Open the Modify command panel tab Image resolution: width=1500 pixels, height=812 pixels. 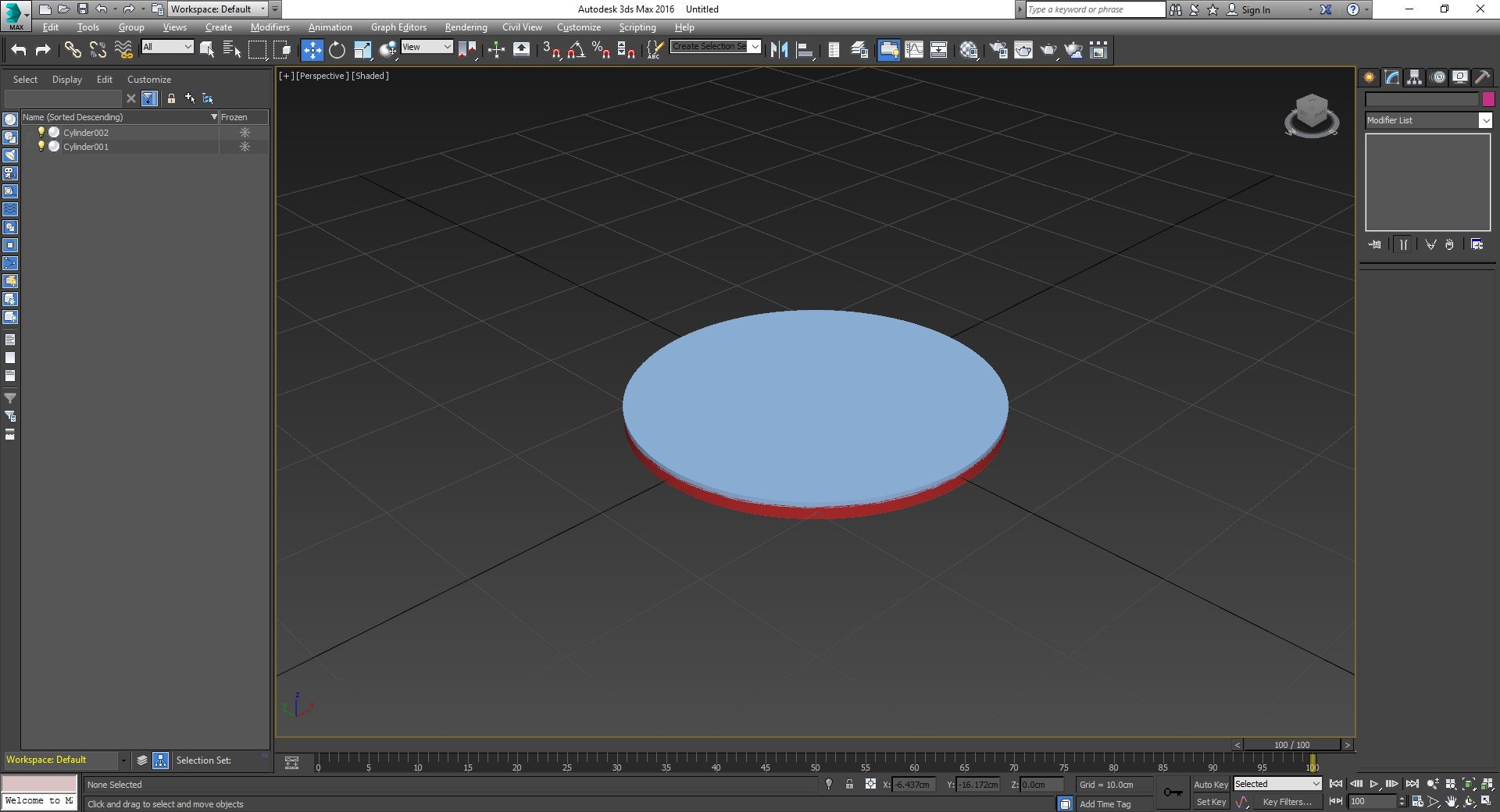click(x=1391, y=77)
